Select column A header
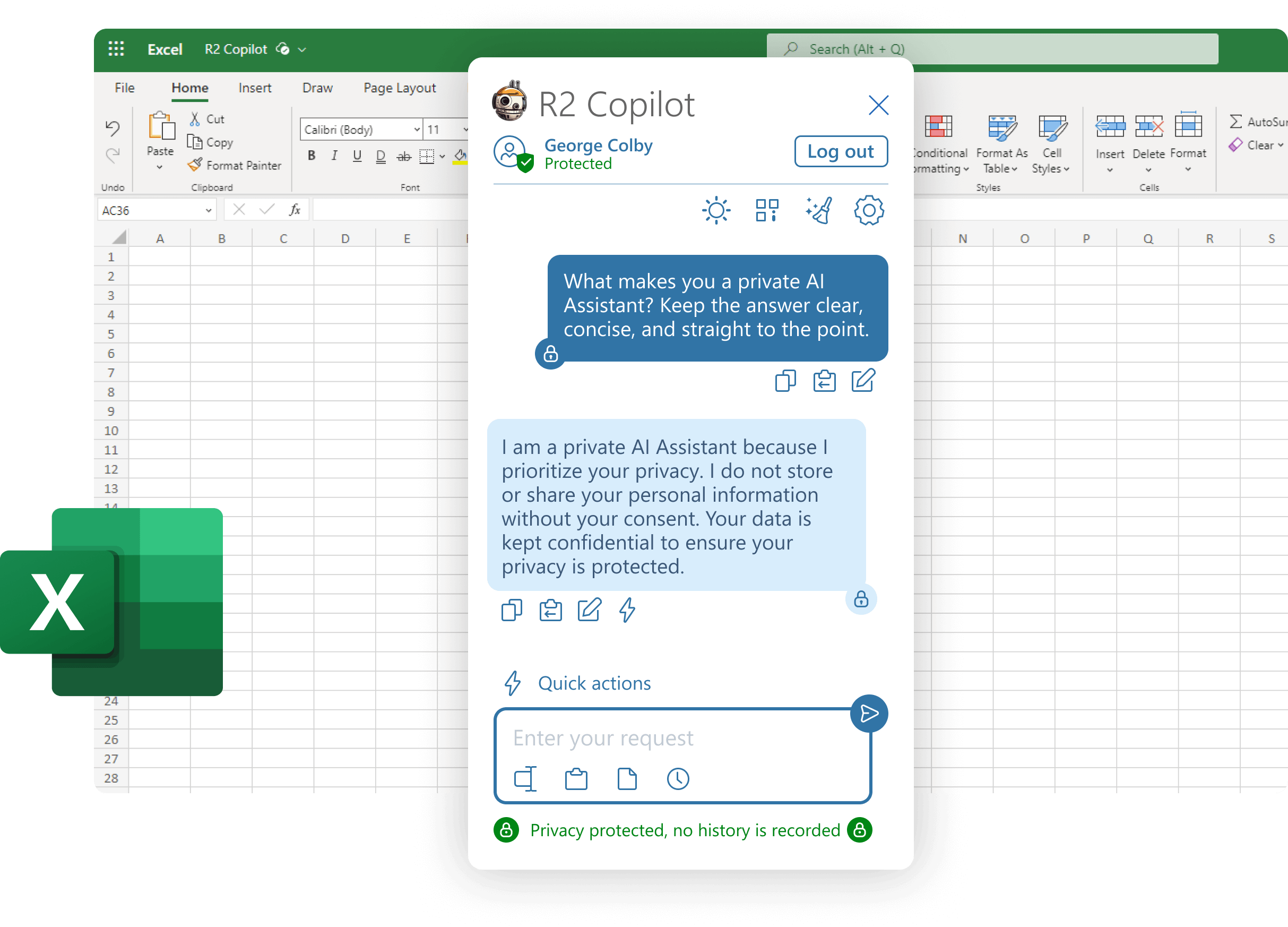Screen dimensions: 1288x927 tap(160, 238)
